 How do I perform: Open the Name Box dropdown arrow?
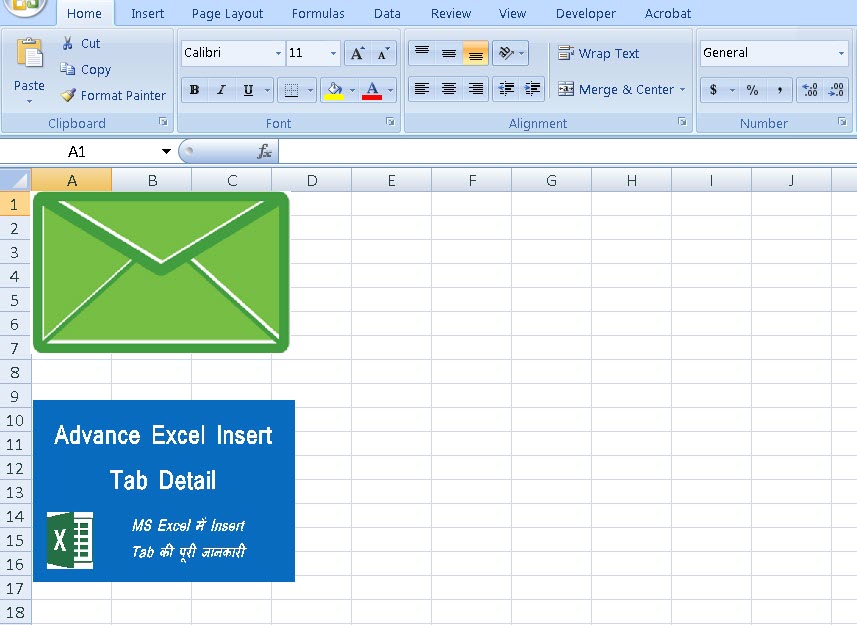(x=166, y=152)
